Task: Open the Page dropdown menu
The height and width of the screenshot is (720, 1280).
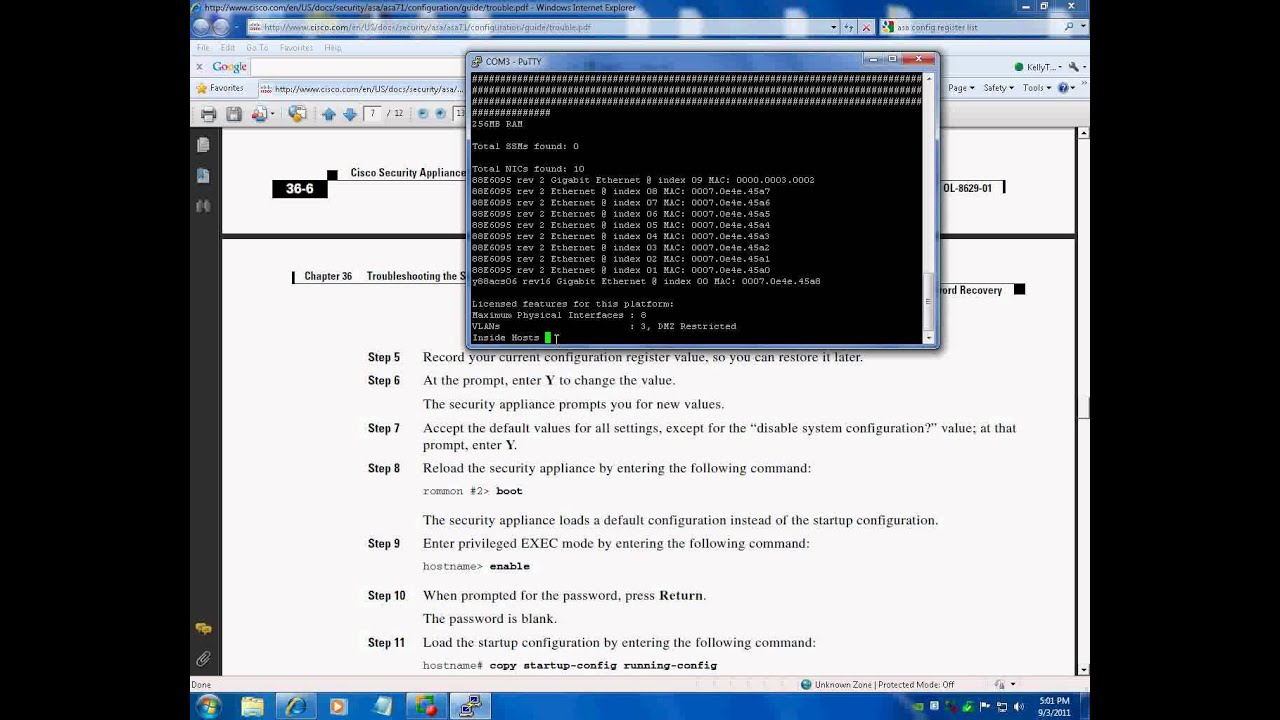Action: (961, 88)
